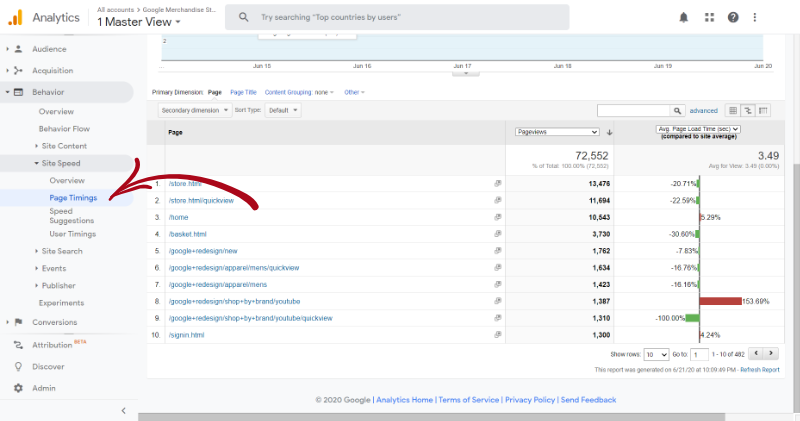The image size is (800, 421).
Task: Select the Page Title primary dimension
Action: (243, 92)
